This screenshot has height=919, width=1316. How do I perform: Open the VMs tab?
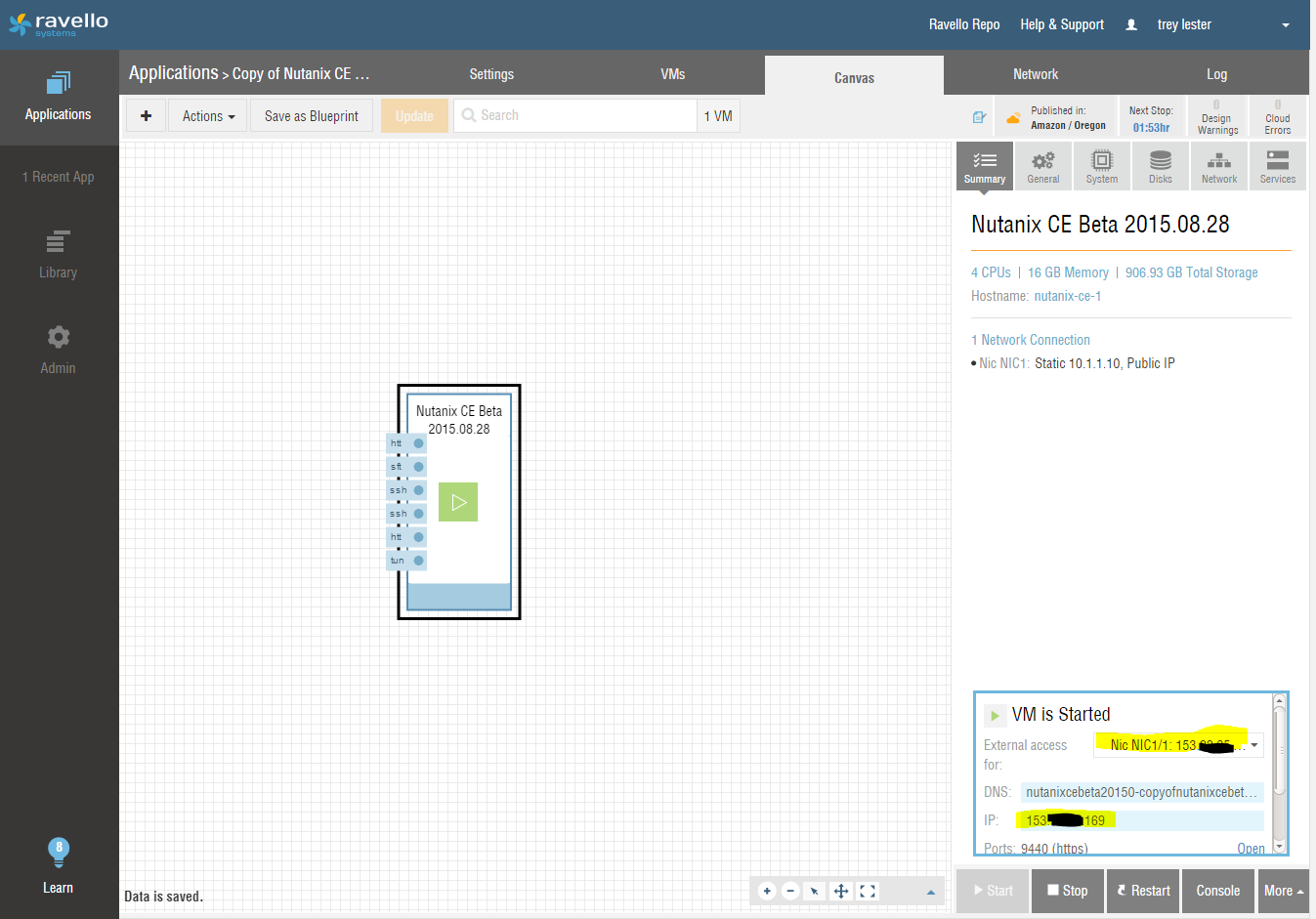[672, 73]
